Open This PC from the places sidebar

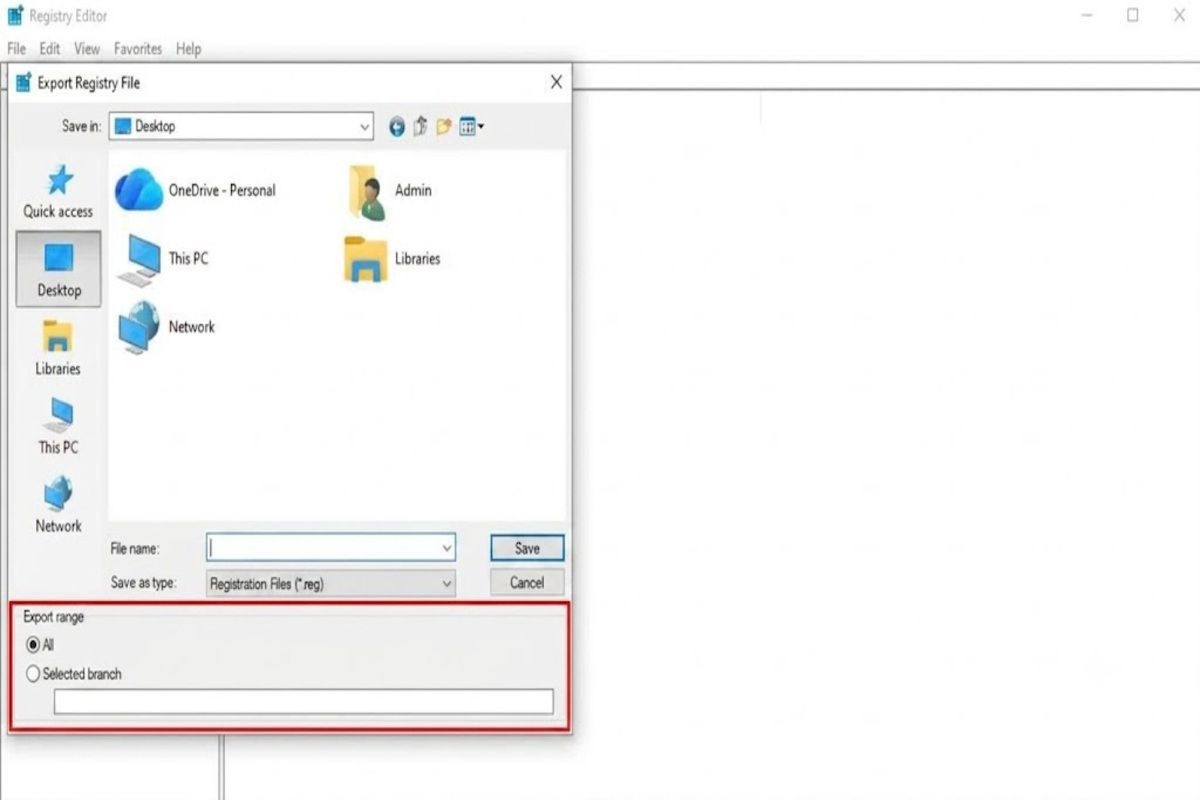coord(58,427)
